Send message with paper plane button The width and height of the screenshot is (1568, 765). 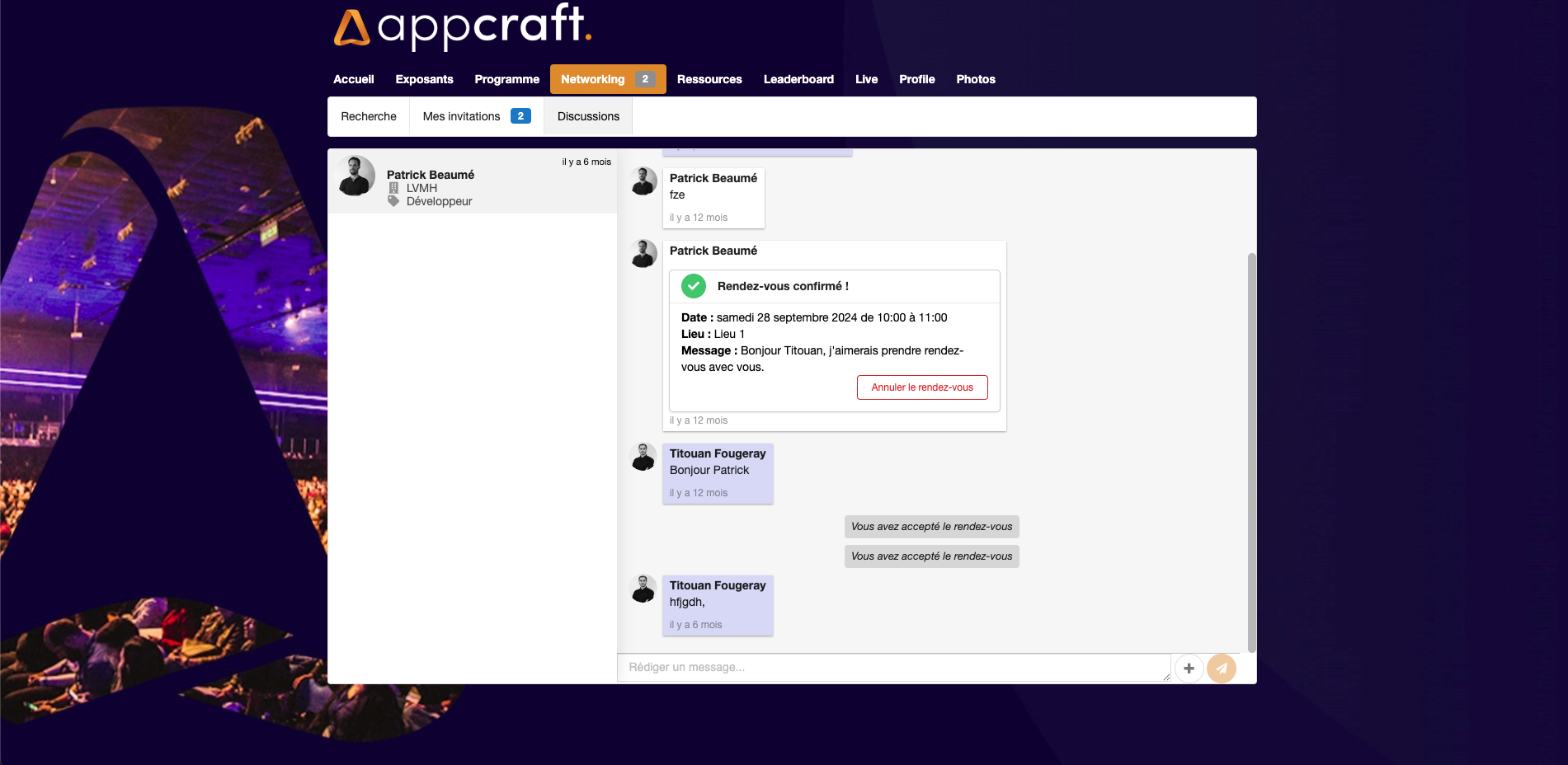point(1221,669)
